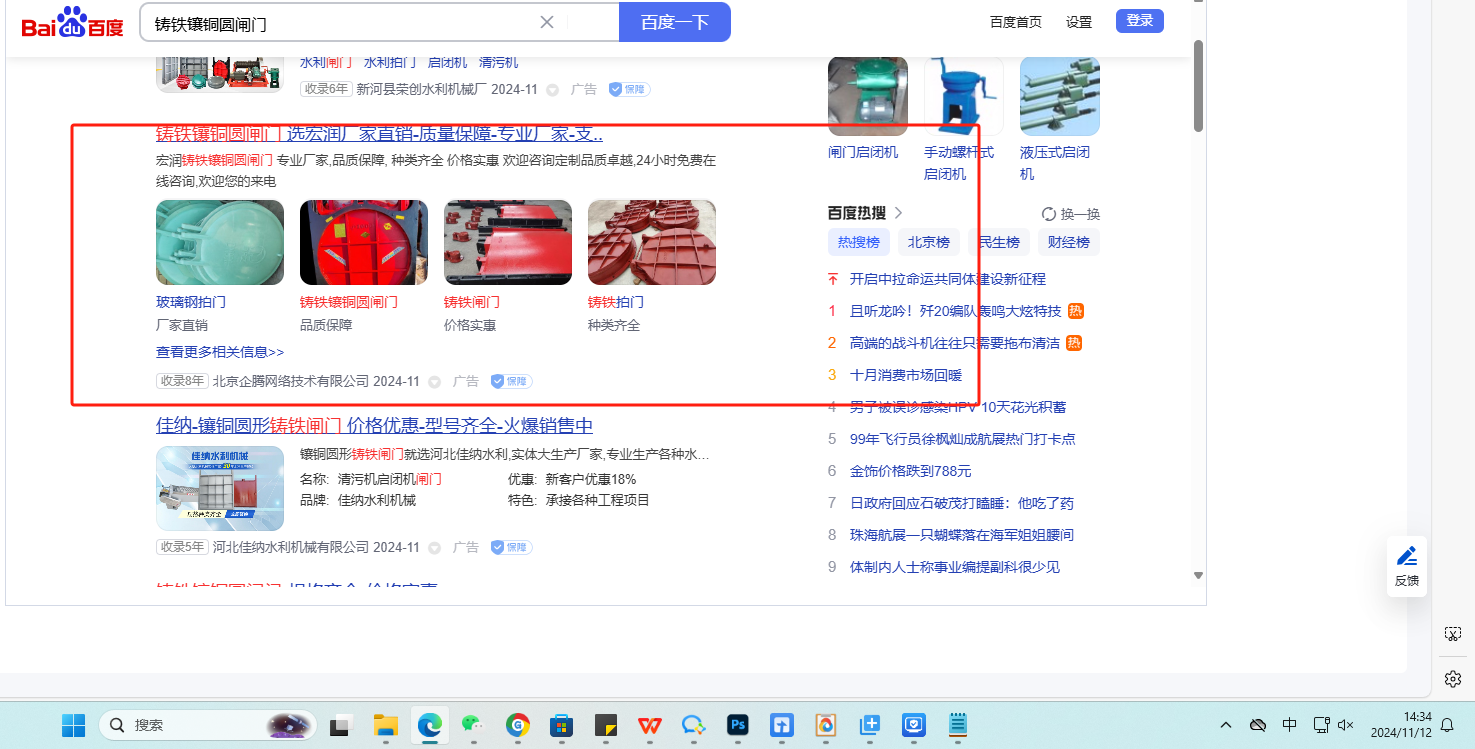Open Photoshop from the taskbar
Screen dimensions: 1475x749
click(x=738, y=725)
